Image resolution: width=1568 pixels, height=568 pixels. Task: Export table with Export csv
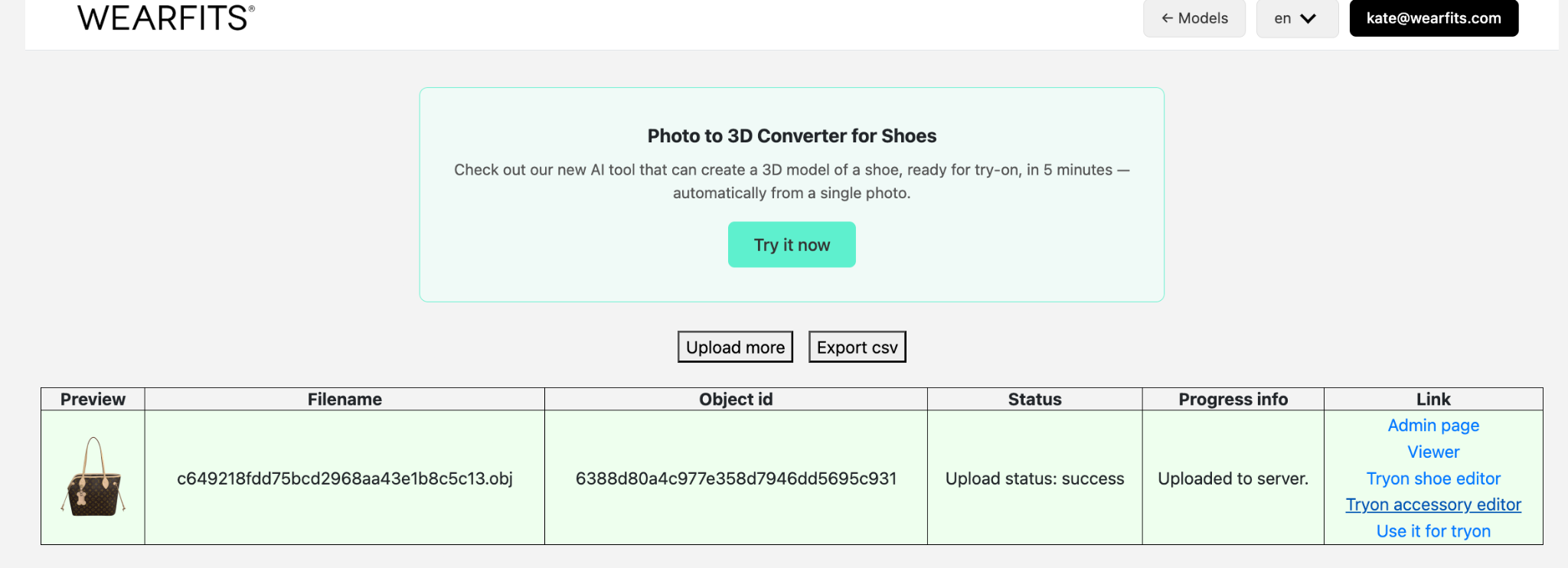857,347
